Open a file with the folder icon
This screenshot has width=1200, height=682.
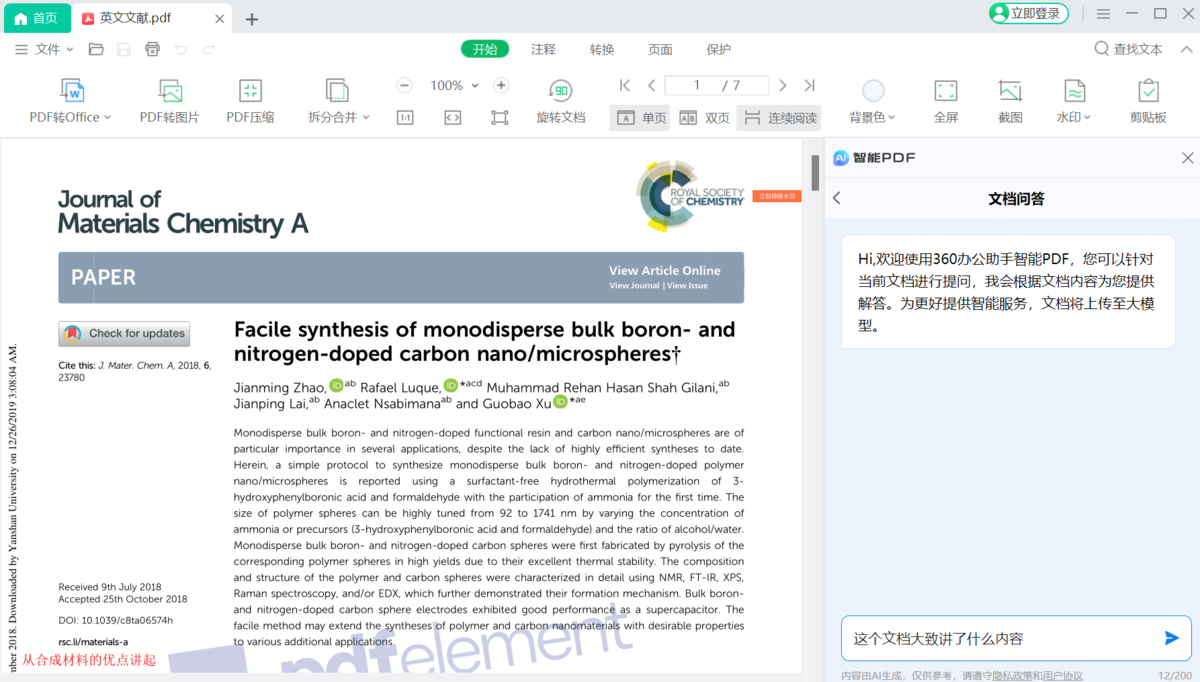[96, 49]
